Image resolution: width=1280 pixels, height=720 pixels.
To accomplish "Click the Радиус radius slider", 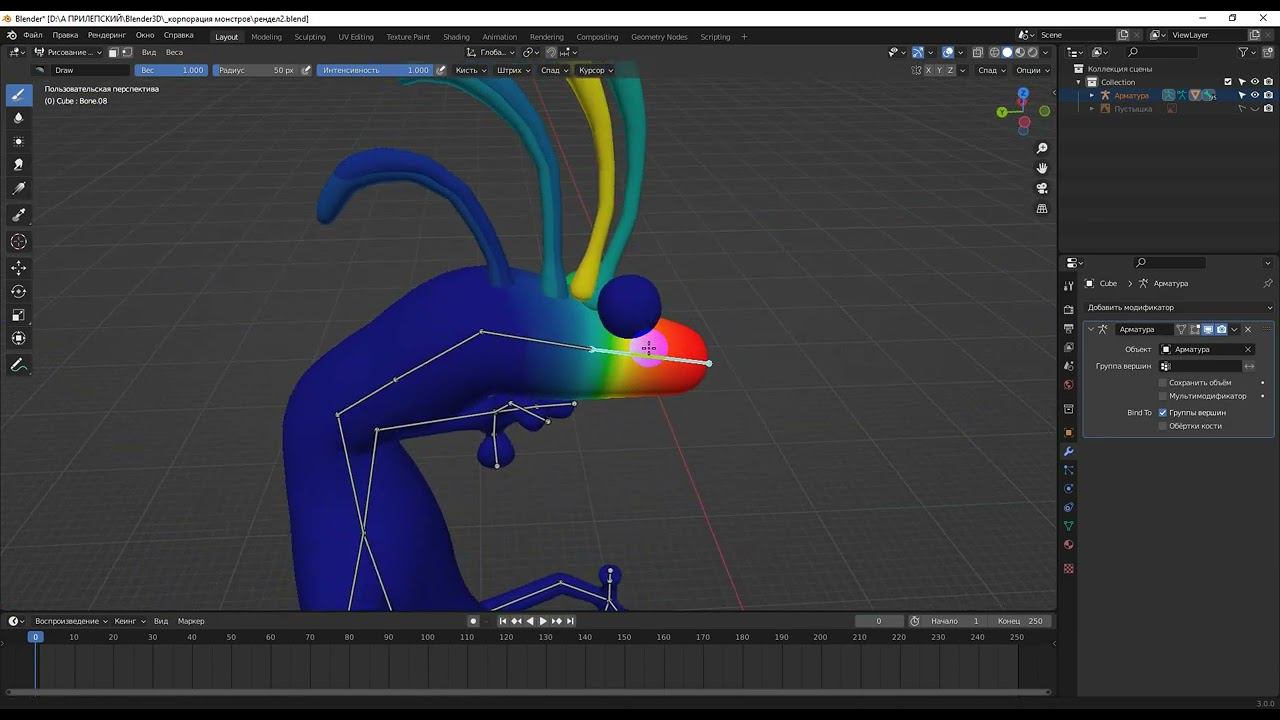I will click(255, 70).
